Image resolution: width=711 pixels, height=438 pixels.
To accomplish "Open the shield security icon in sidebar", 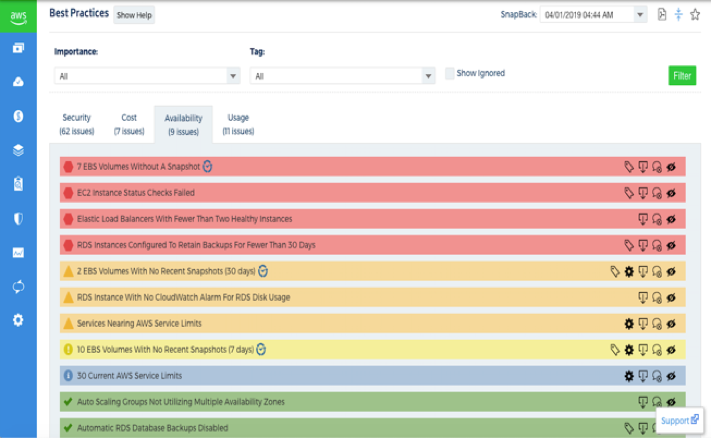I will tap(18, 219).
